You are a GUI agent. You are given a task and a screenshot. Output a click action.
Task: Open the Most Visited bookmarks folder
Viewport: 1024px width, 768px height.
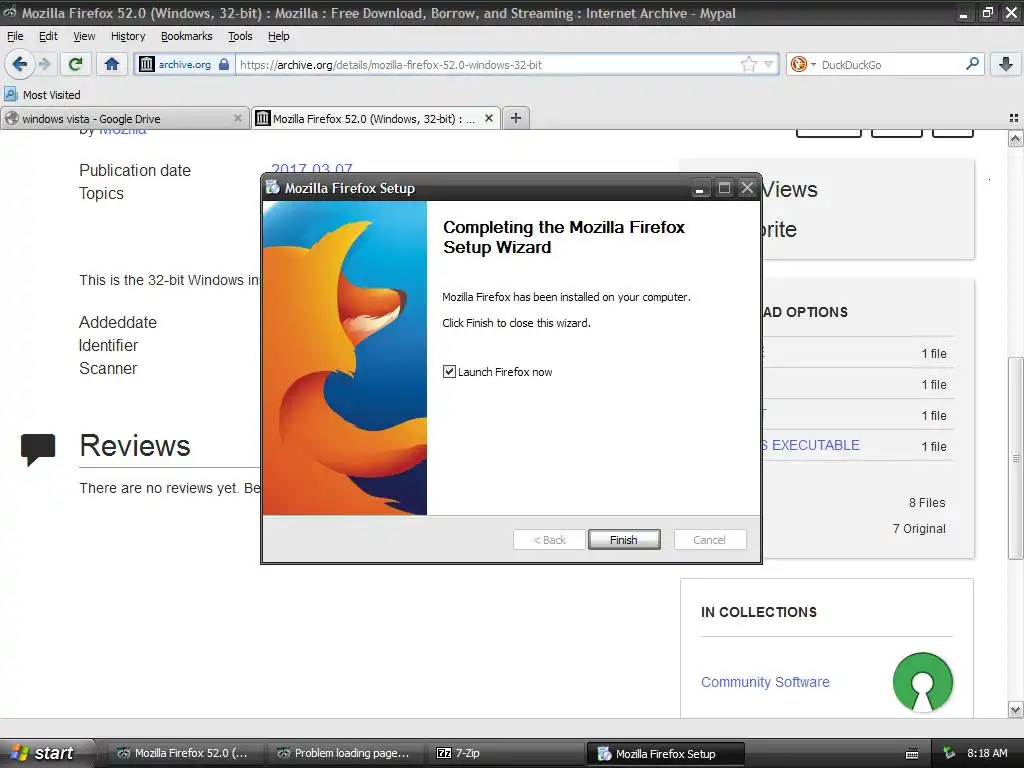[x=42, y=95]
